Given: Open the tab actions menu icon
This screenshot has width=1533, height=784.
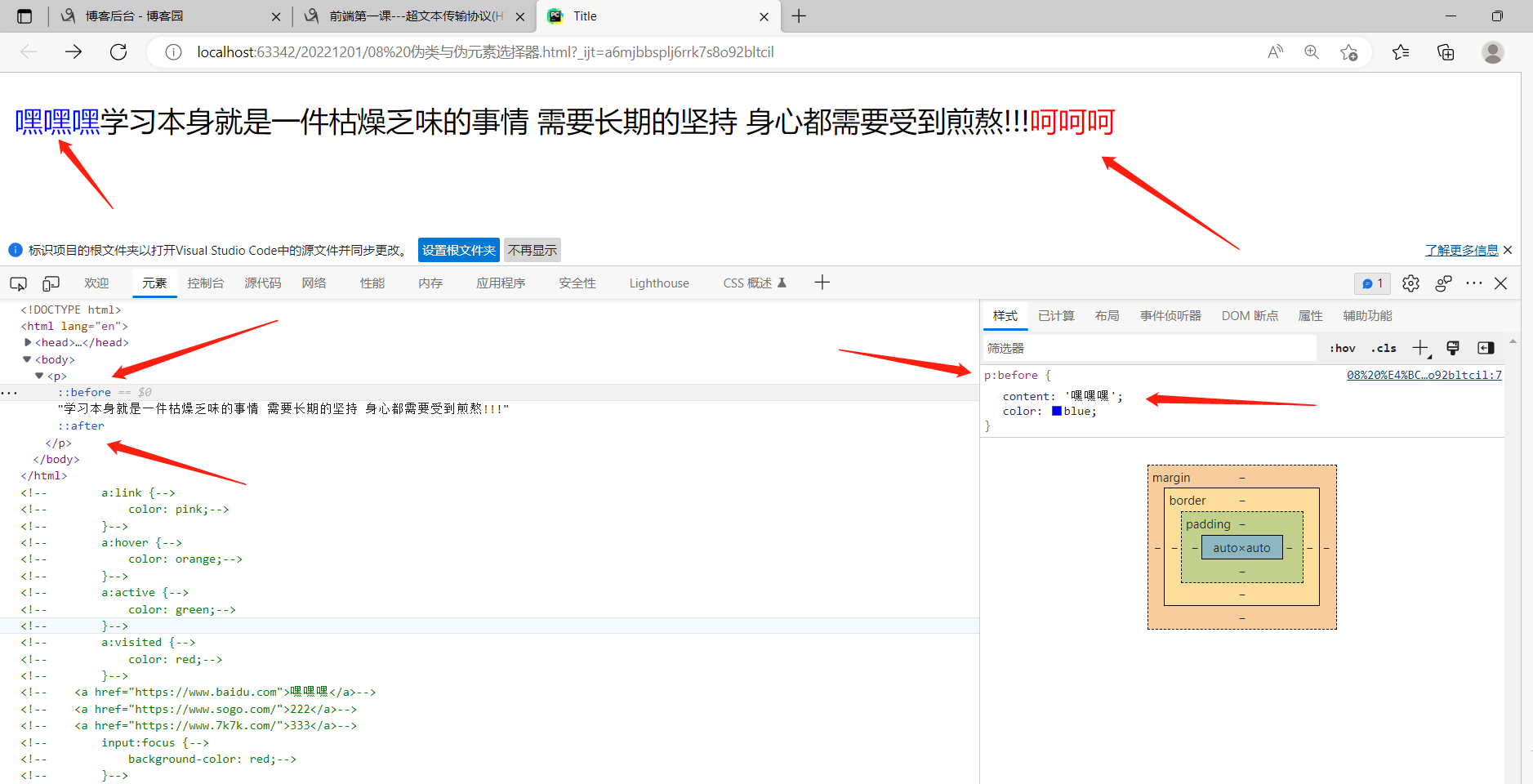Looking at the screenshot, I should click(25, 16).
